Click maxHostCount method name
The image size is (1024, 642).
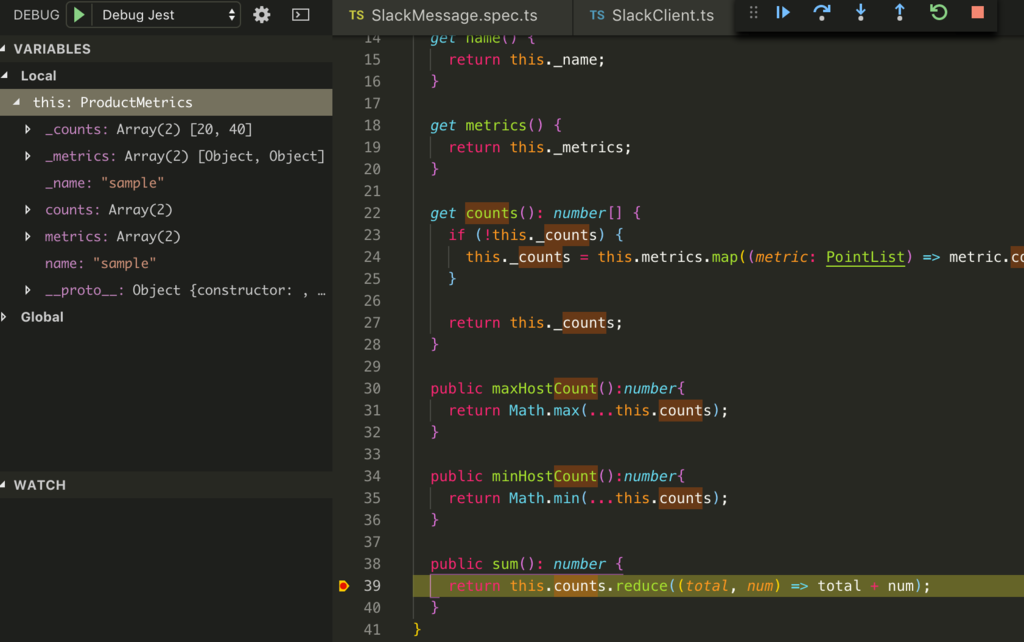coord(544,389)
